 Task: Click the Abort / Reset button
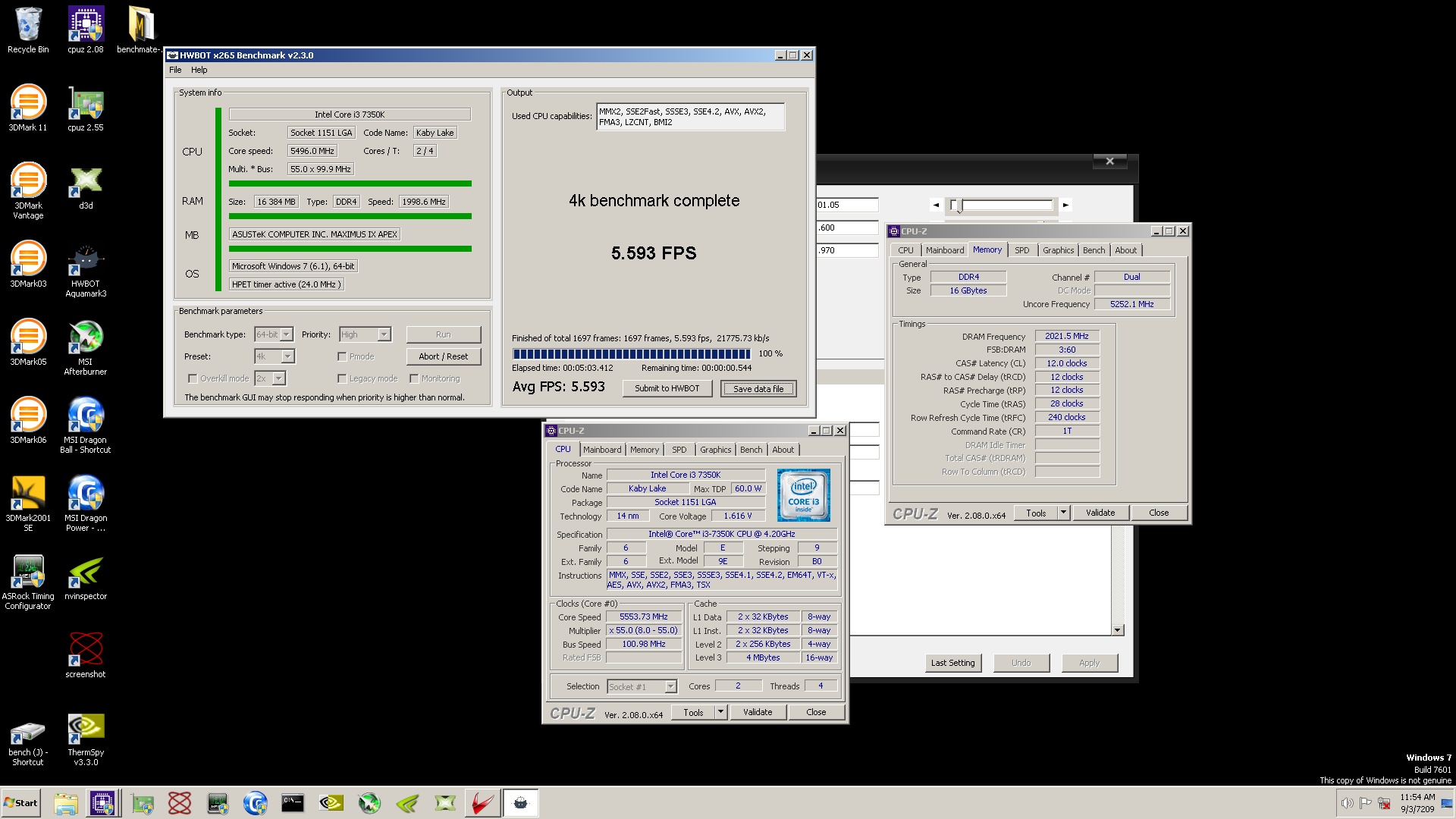coord(444,356)
